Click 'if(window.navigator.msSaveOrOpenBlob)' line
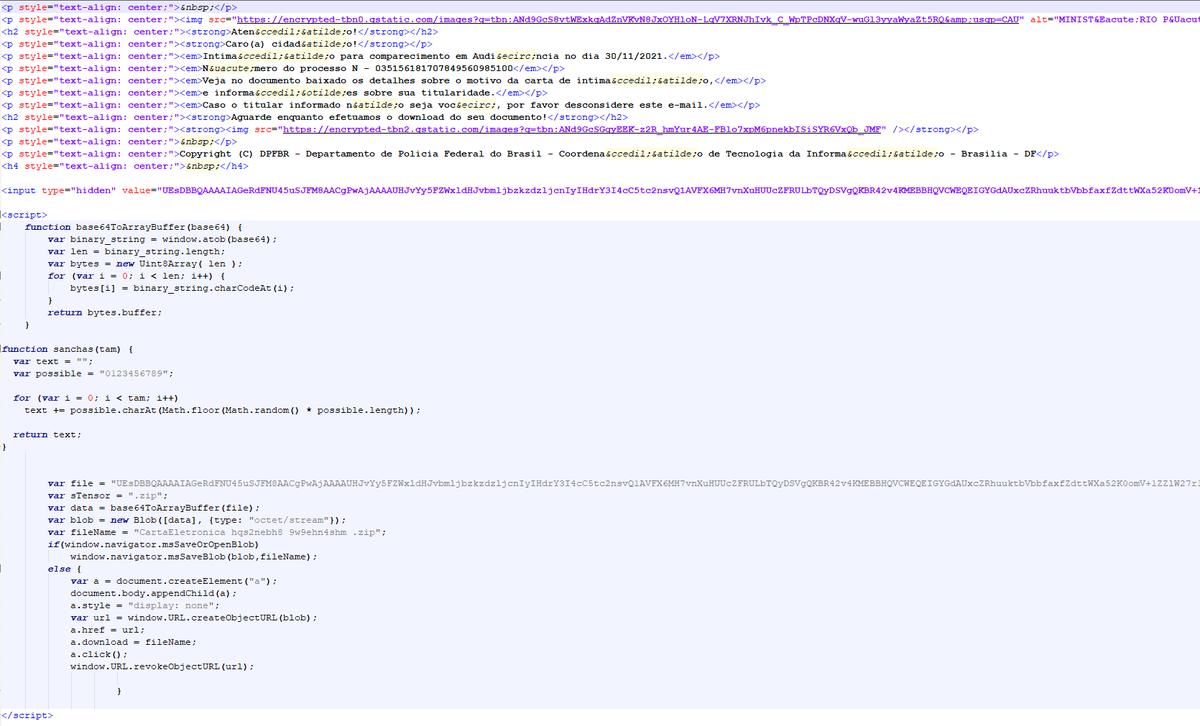 151,544
